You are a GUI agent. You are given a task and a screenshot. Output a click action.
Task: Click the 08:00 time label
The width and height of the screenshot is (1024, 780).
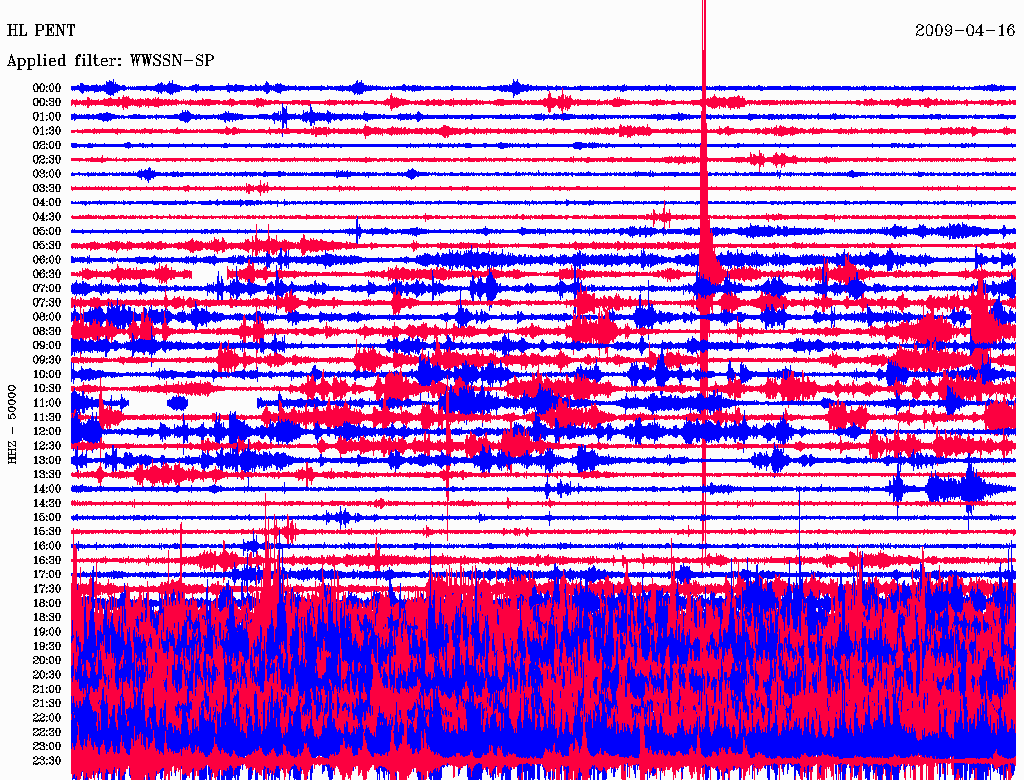tap(47, 317)
